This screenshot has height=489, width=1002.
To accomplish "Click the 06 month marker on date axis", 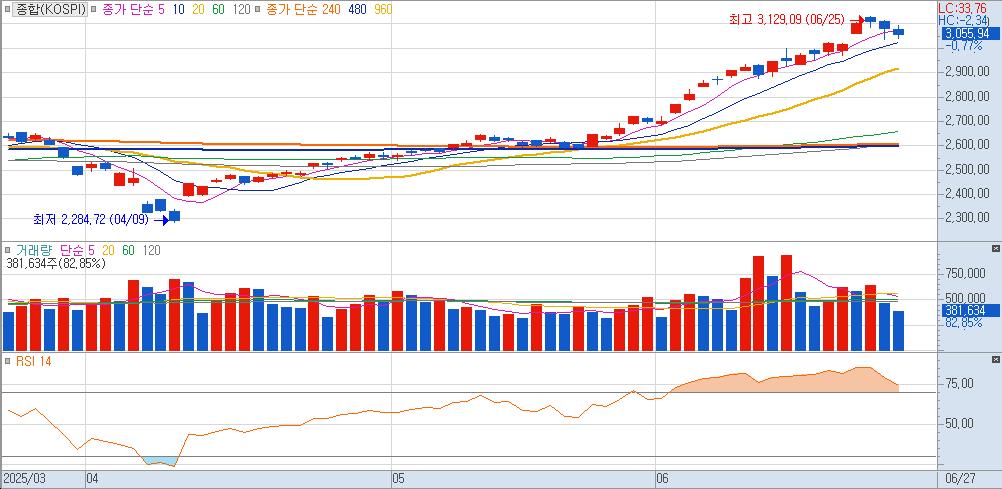I will pos(663,478).
